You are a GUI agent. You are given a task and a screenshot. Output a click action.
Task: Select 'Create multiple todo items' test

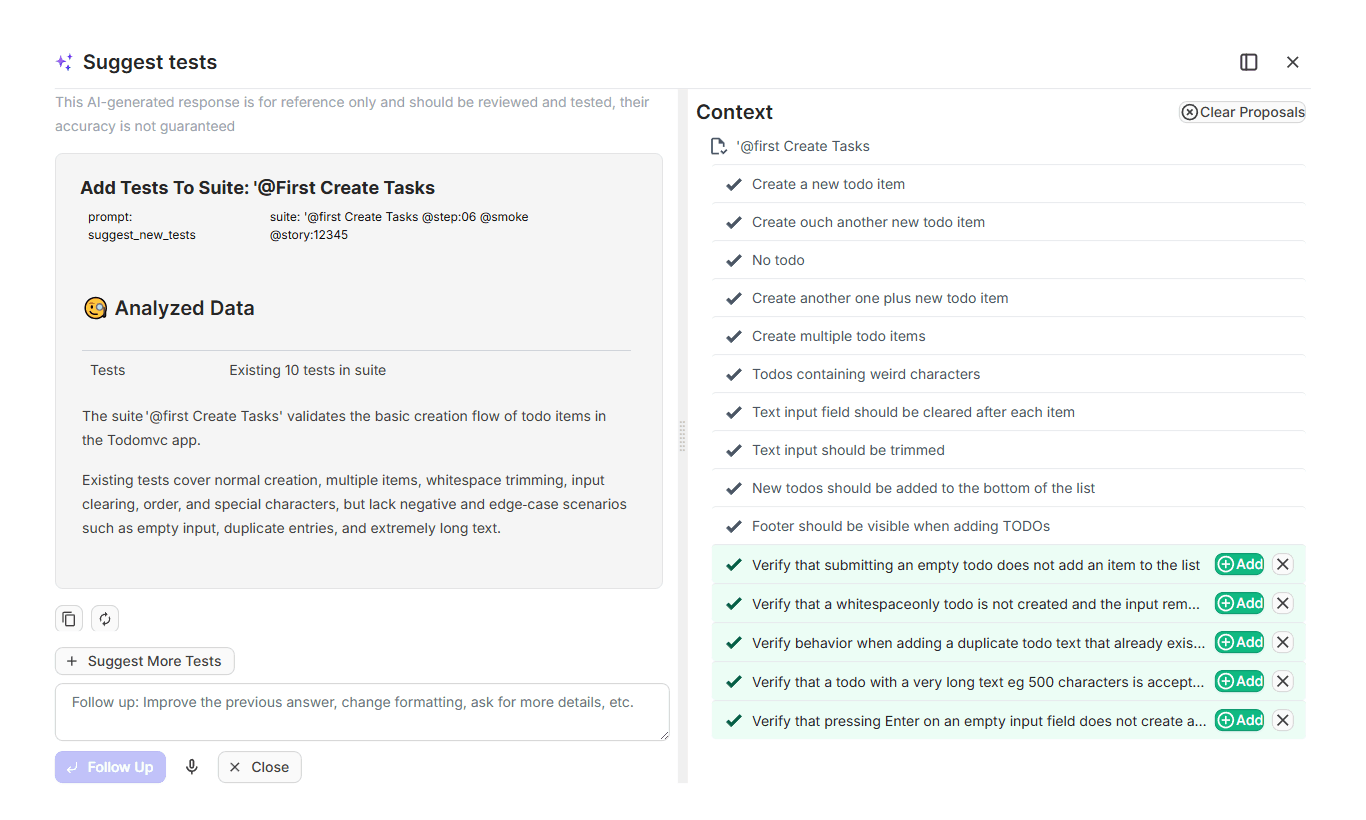1008,336
